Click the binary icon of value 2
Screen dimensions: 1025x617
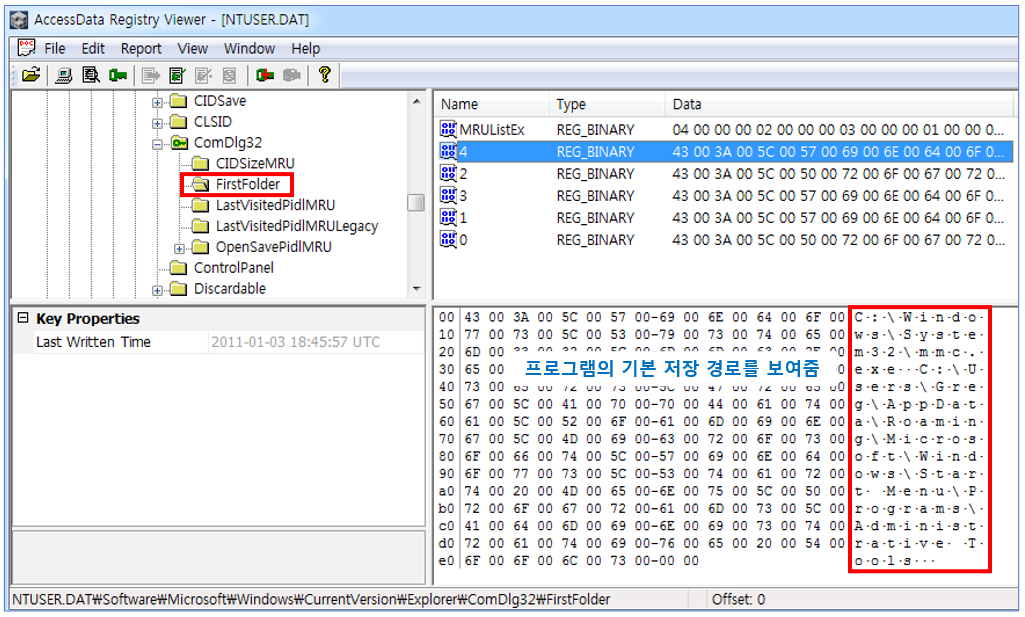pyautogui.click(x=448, y=173)
